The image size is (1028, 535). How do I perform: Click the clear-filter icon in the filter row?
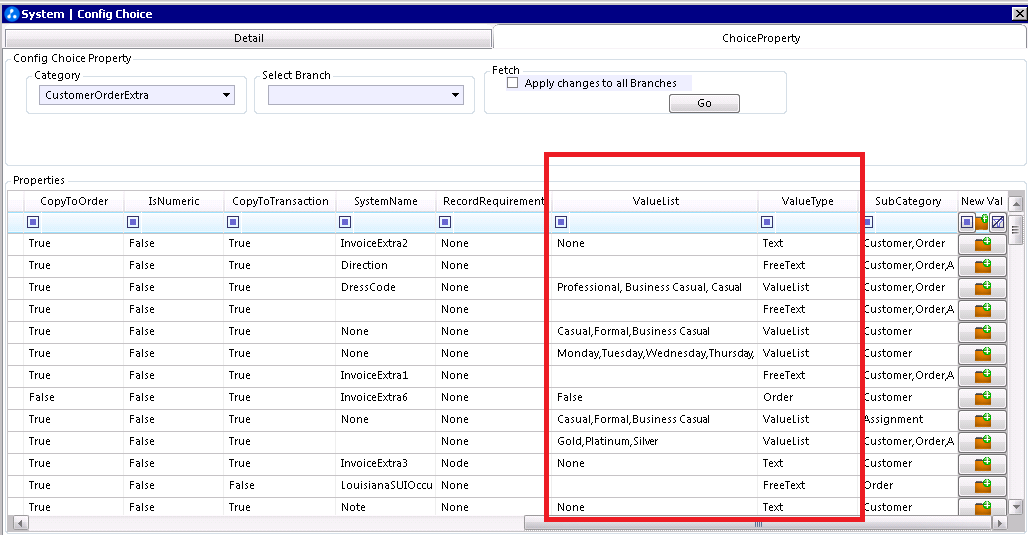[x=997, y=222]
